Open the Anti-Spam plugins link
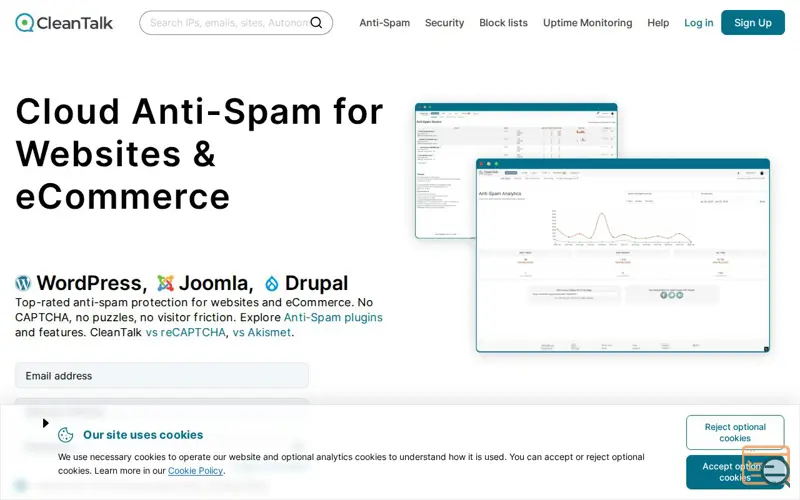 333,317
